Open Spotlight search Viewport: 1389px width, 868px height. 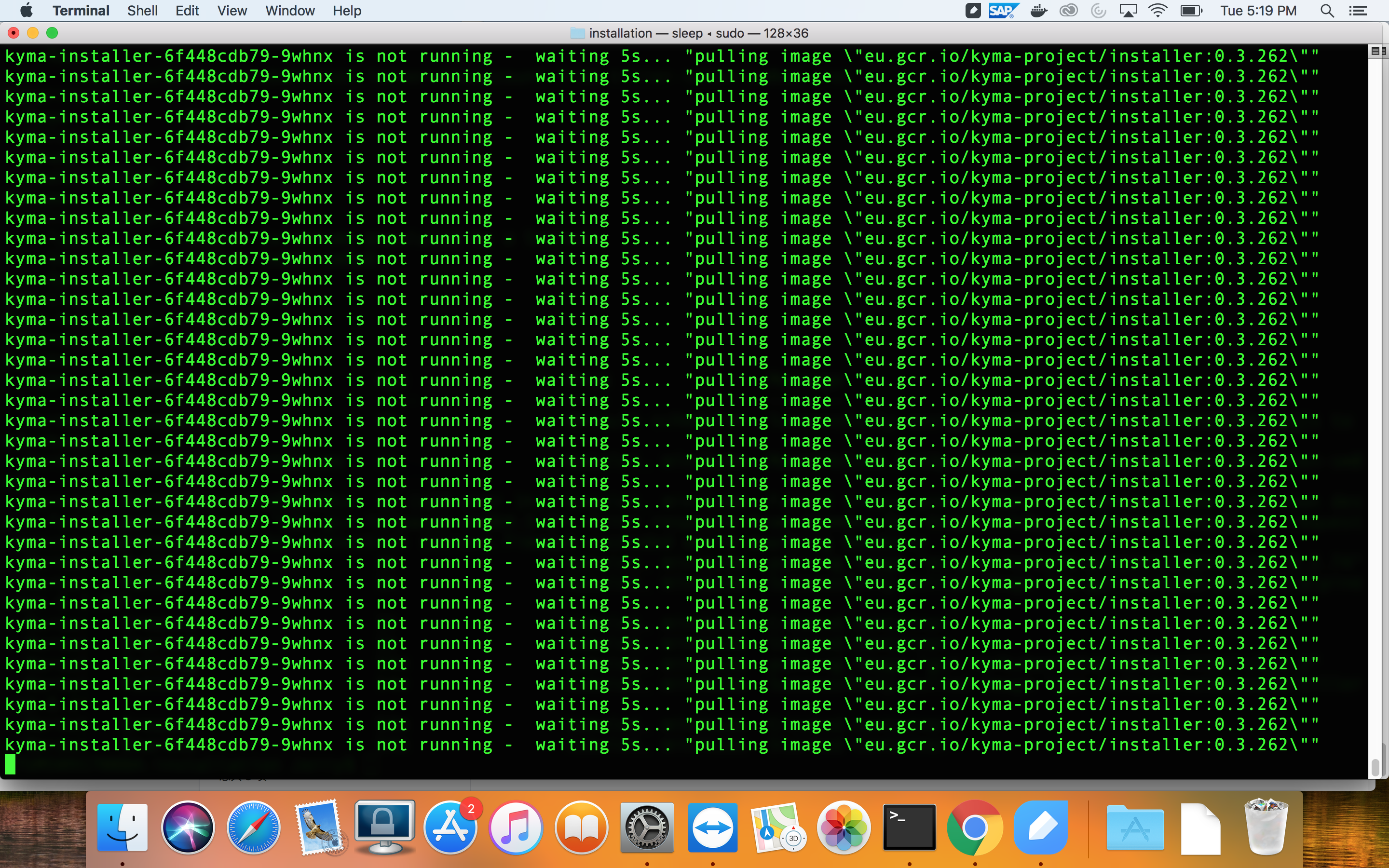click(1328, 10)
